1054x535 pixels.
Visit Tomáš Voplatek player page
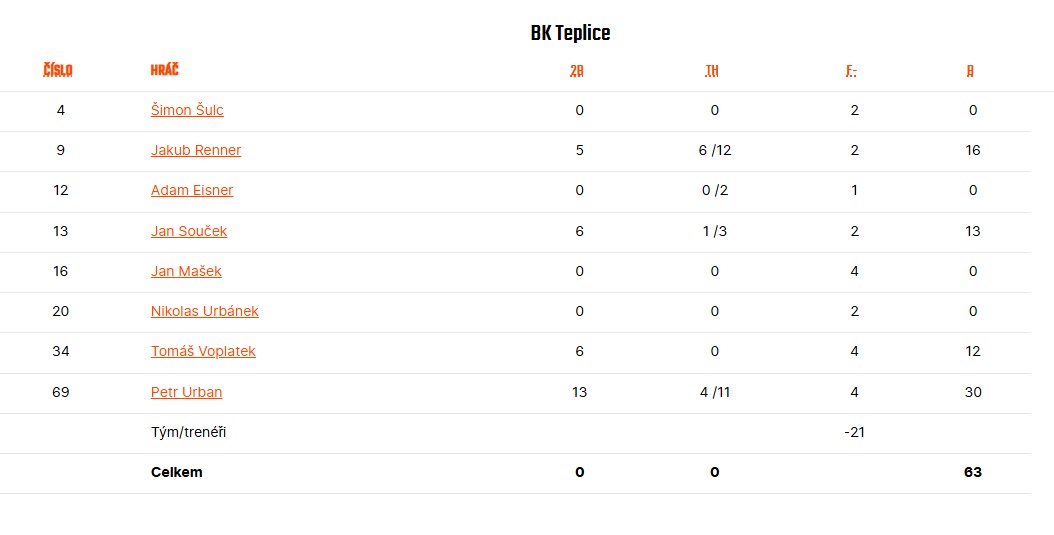[203, 351]
